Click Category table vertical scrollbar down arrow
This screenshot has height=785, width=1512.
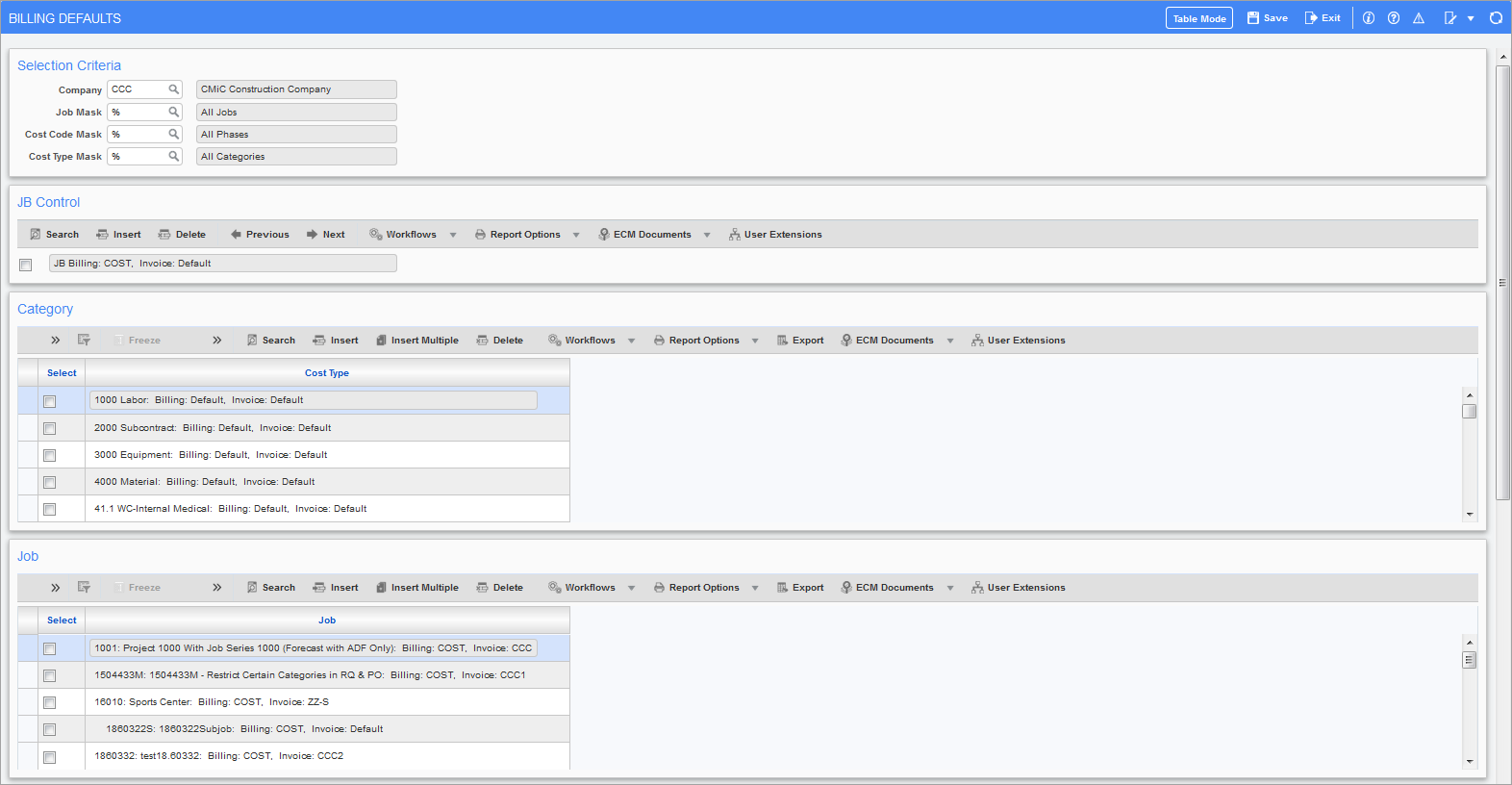(1469, 515)
